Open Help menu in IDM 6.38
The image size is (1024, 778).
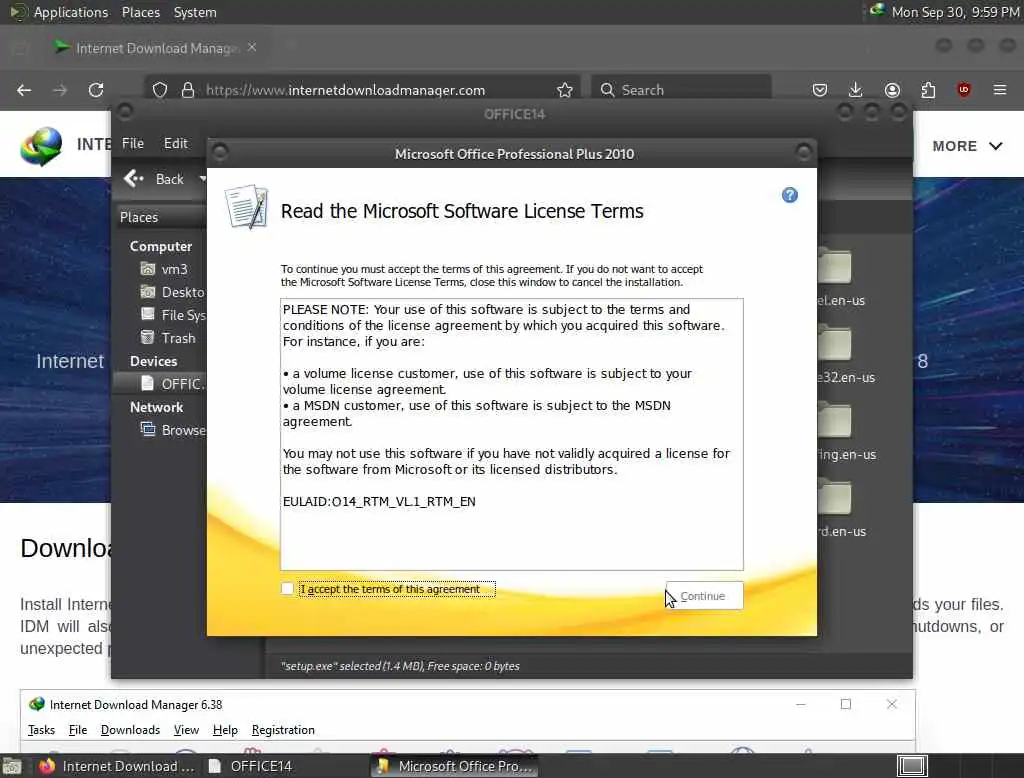click(225, 730)
